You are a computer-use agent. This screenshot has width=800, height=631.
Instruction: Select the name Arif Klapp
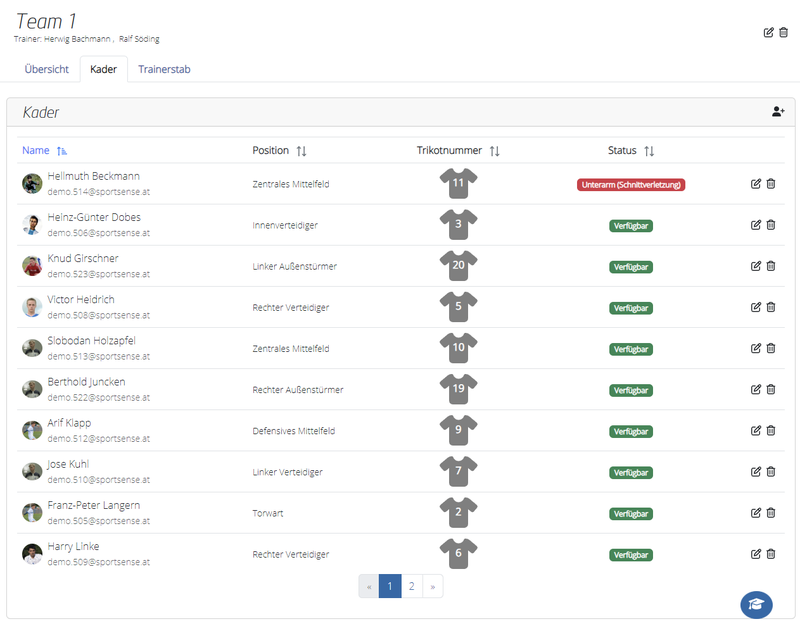point(69,423)
